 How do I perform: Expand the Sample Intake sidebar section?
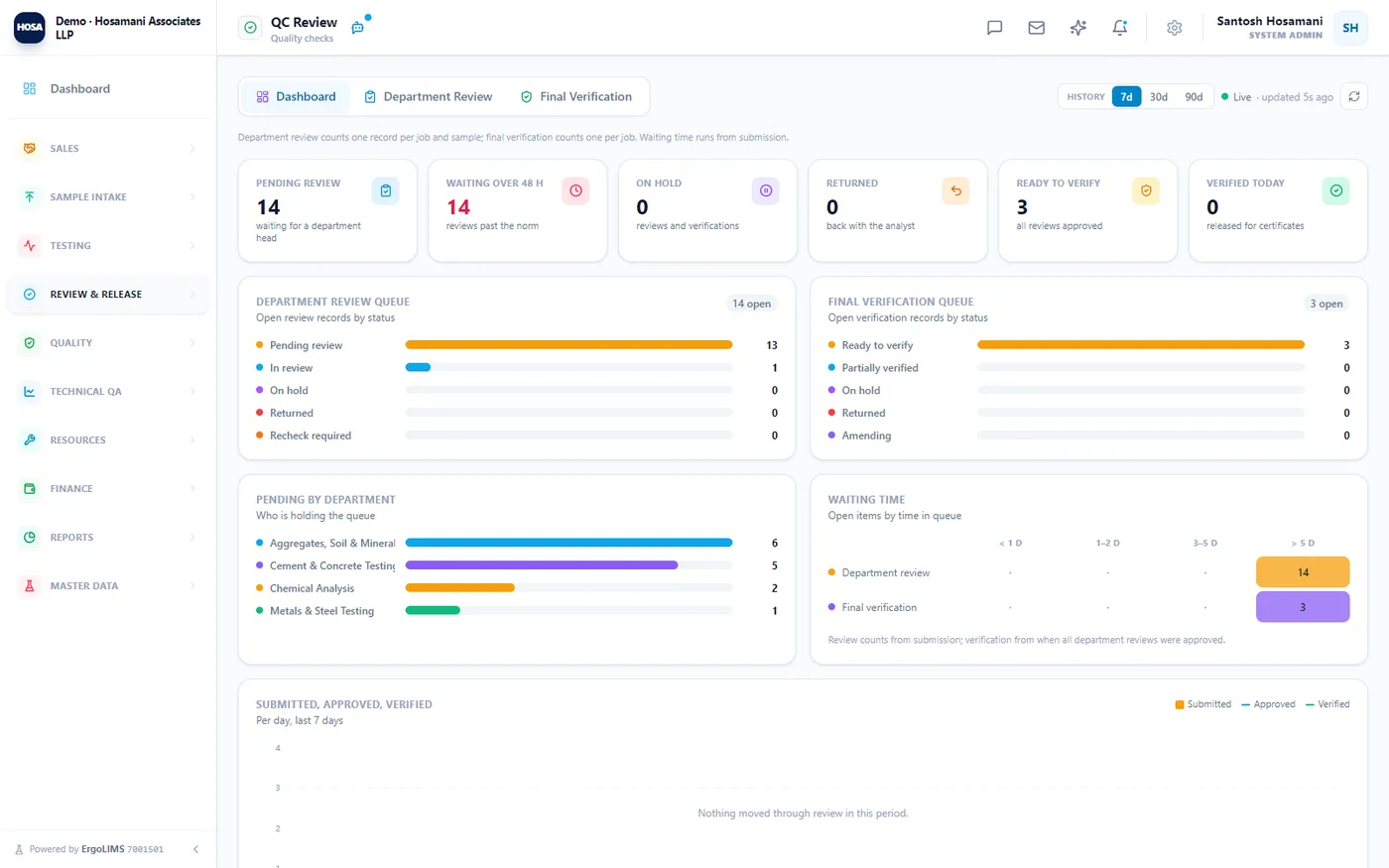108,196
